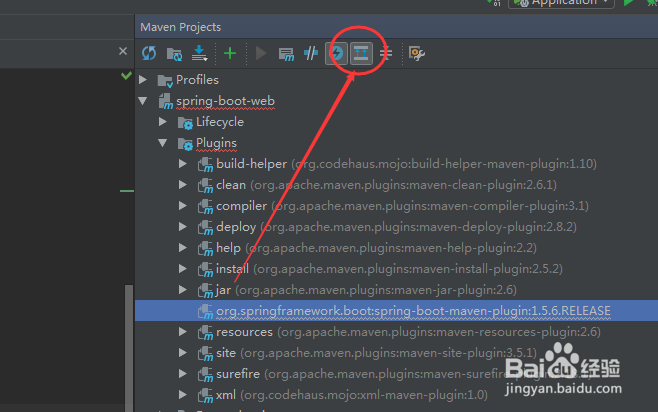Screen dimensions: 658x412
Task: Expand the surefire plugin node
Action: coord(183,373)
